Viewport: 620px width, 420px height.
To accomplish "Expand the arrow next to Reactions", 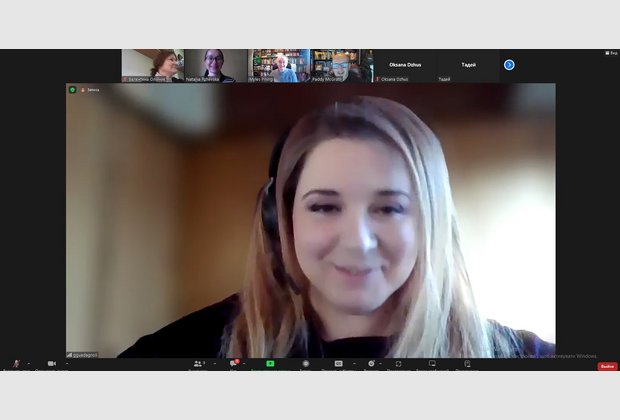I will pos(380,363).
